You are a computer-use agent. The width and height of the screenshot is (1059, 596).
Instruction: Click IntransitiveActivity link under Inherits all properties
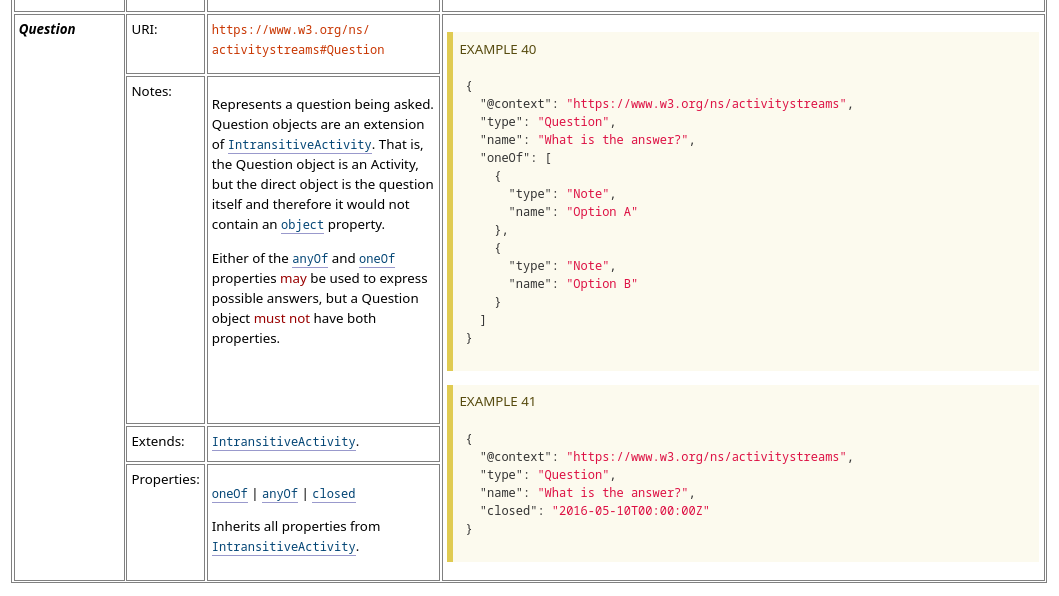284,547
